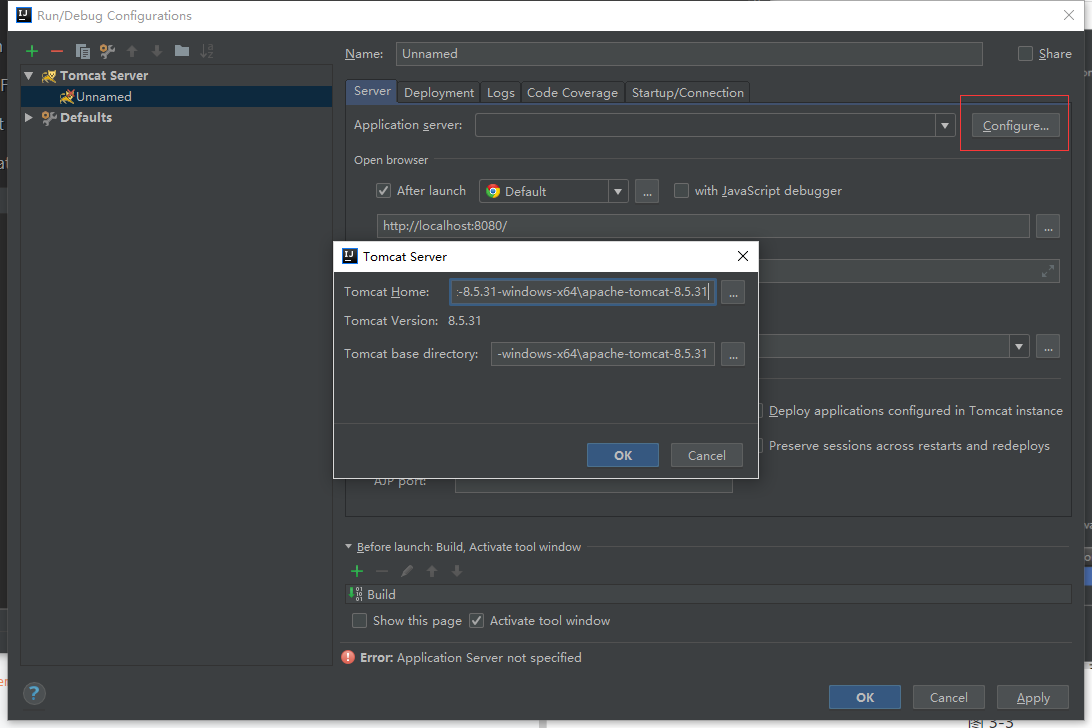Move before launch task up
Image resolution: width=1092 pixels, height=728 pixels.
coord(432,571)
